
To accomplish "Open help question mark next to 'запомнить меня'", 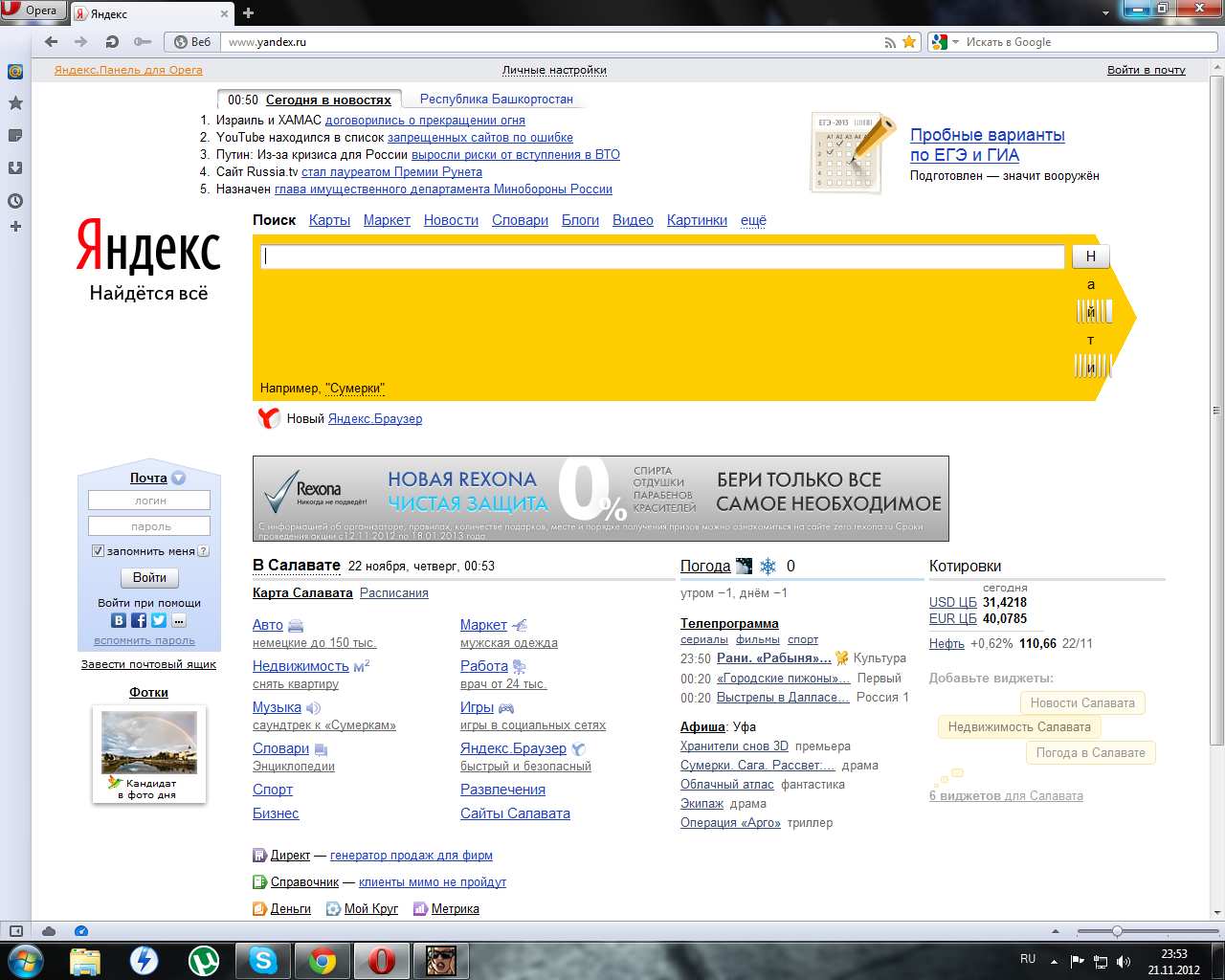I will (x=203, y=551).
